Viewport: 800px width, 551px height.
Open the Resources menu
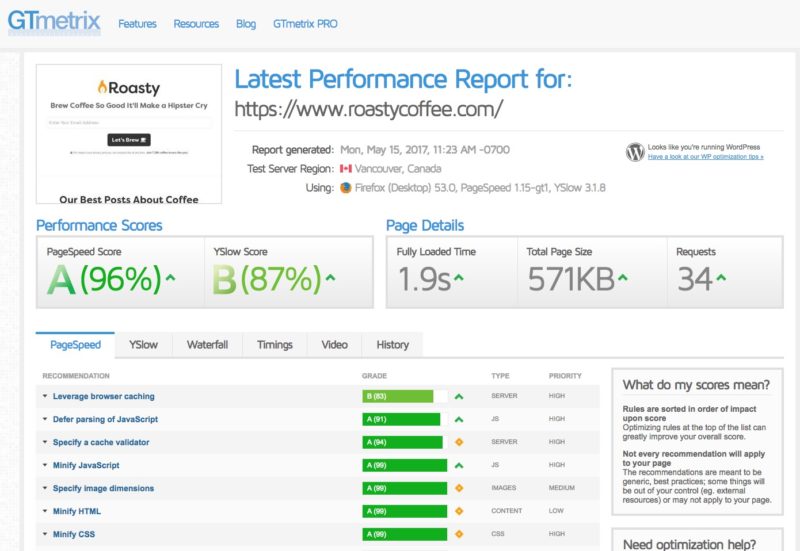pos(196,23)
